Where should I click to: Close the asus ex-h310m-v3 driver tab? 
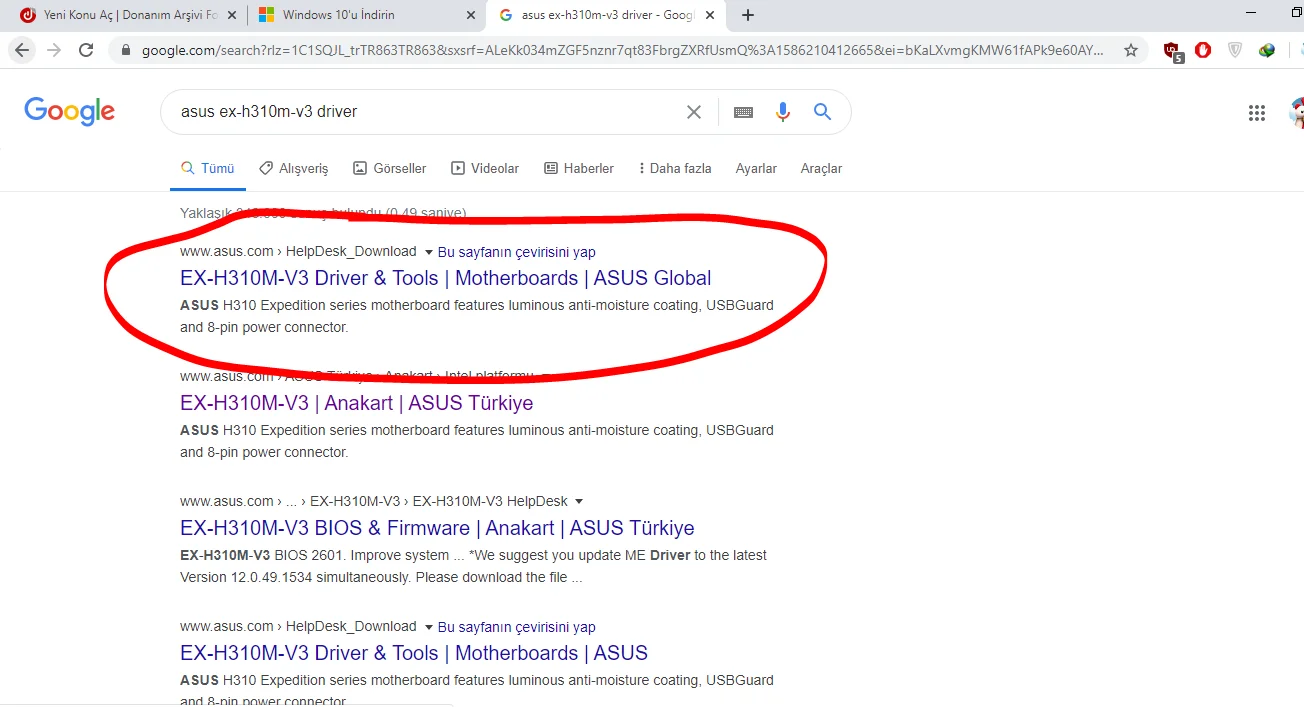709,15
